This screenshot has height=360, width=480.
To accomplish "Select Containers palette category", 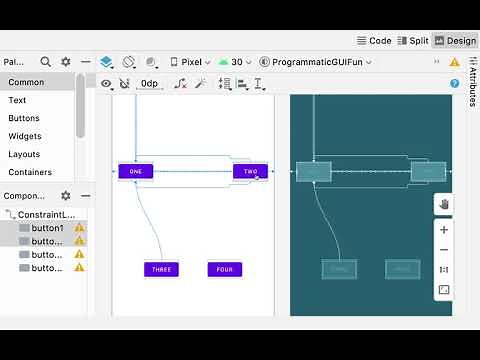I will tap(37, 172).
